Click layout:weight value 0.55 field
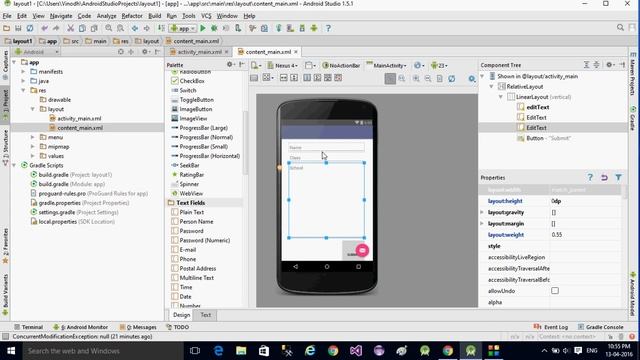The image size is (640, 360). [x=585, y=235]
